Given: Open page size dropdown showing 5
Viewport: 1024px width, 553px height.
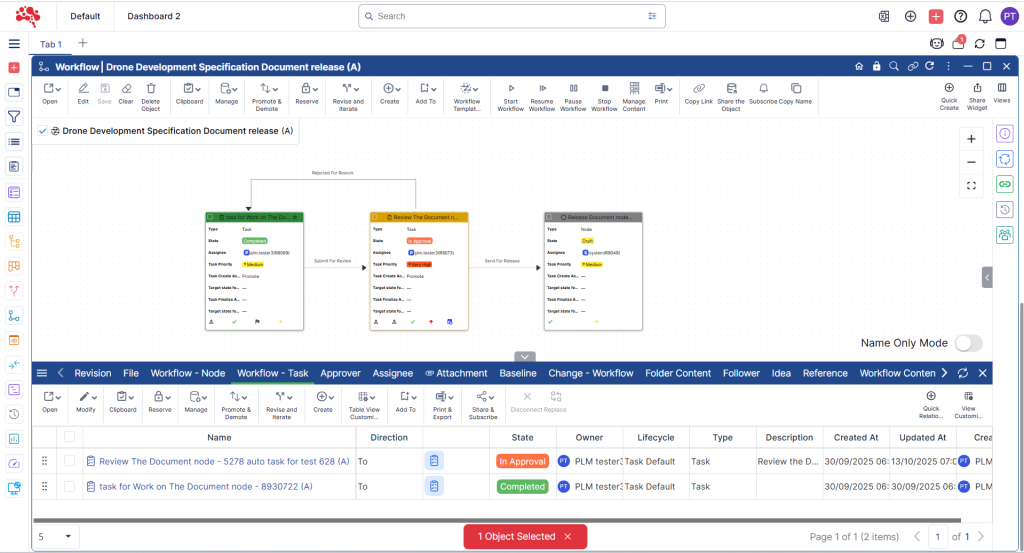Looking at the screenshot, I should 56,537.
